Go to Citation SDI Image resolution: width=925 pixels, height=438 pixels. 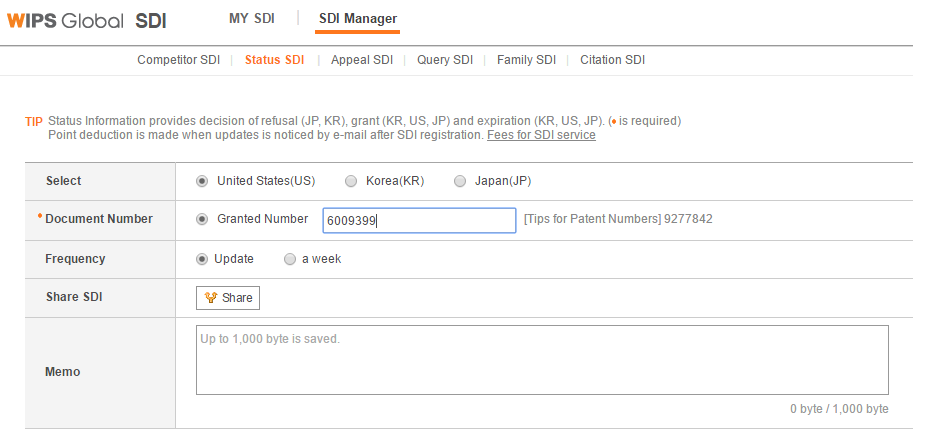tap(612, 60)
